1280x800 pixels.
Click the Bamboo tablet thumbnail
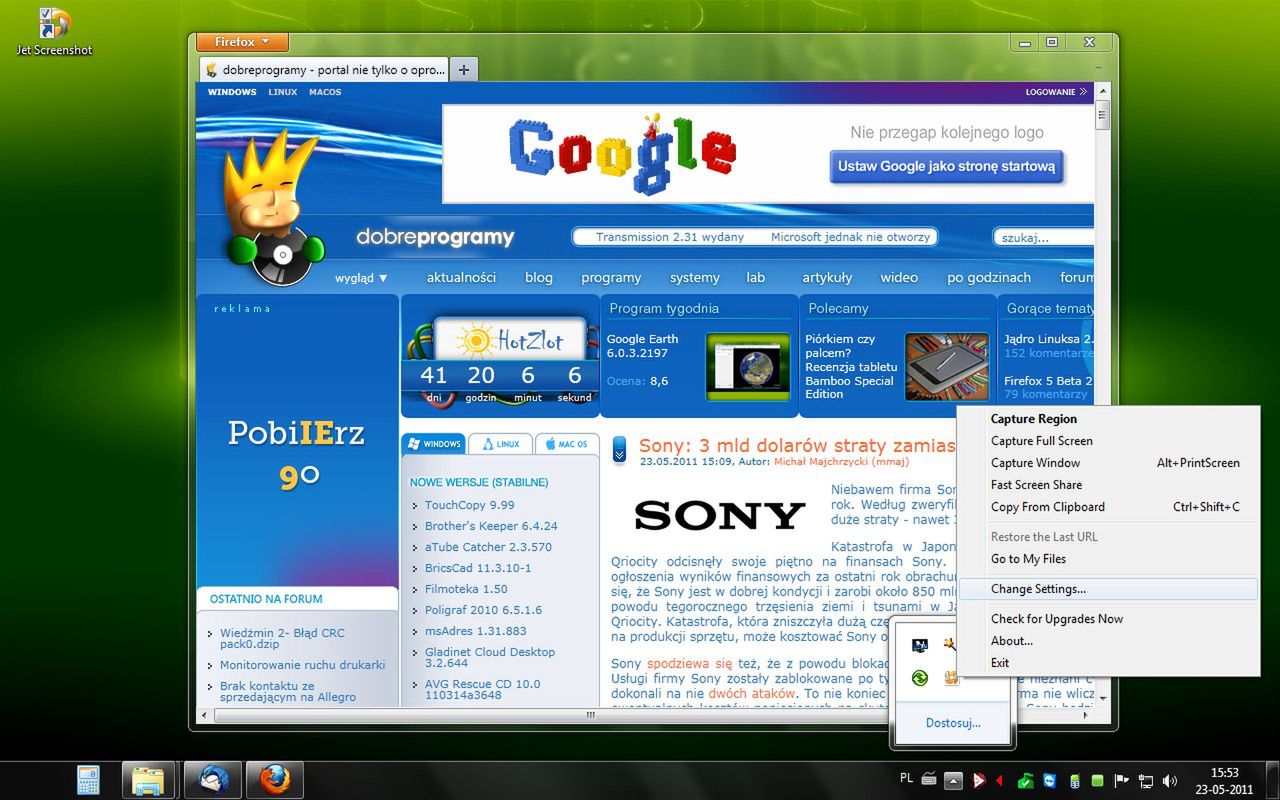tap(947, 367)
